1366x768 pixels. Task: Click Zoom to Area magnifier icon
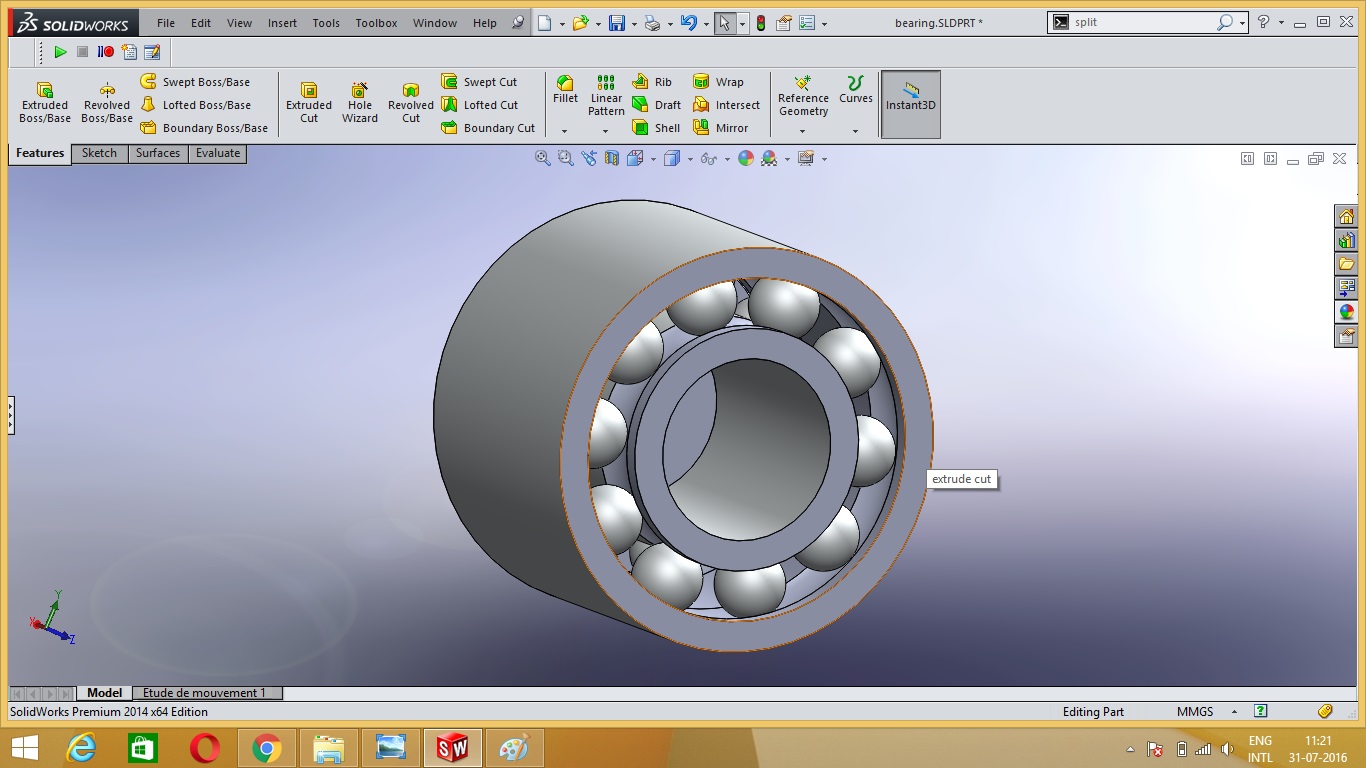(566, 158)
